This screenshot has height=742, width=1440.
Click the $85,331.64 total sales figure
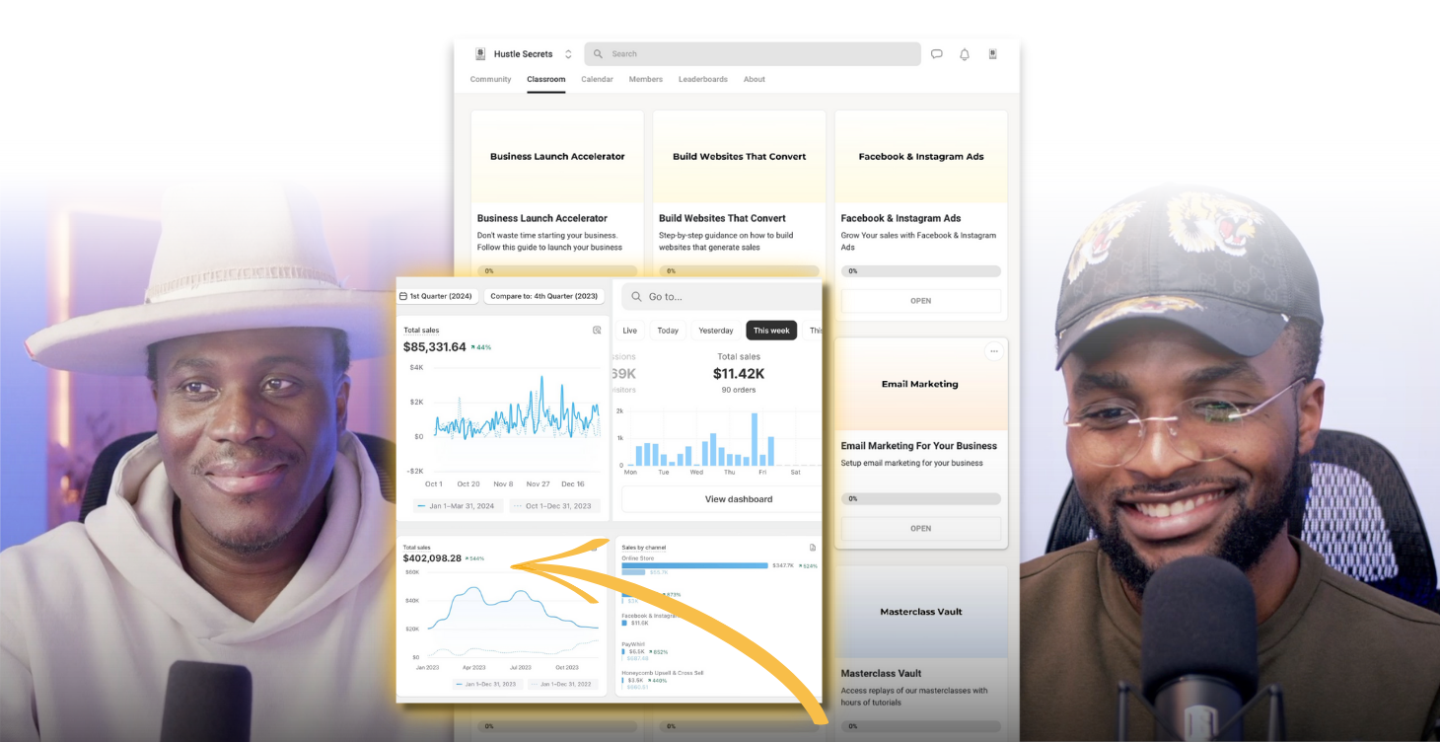(x=435, y=347)
